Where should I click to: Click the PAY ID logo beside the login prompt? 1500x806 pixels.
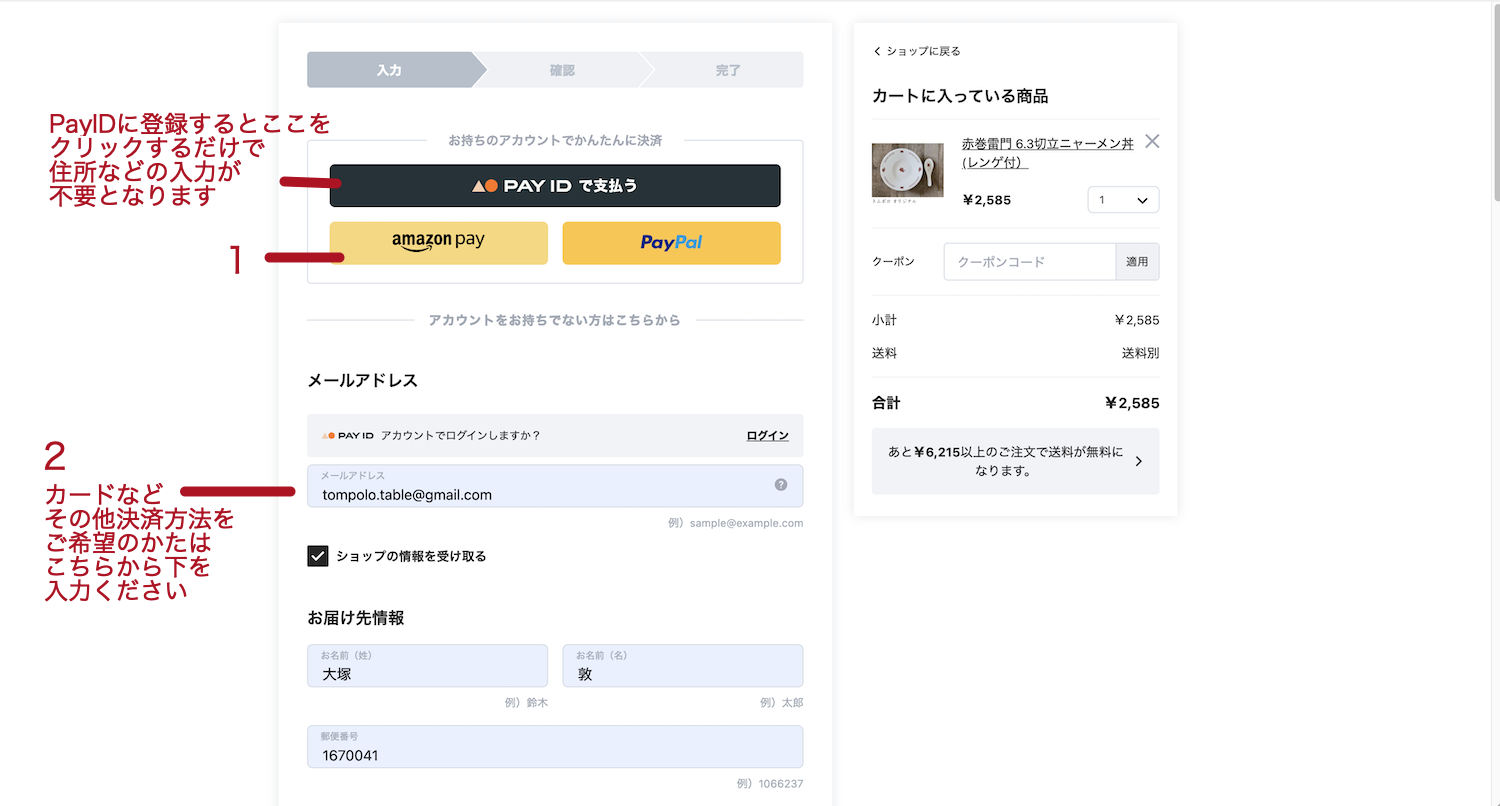click(x=348, y=436)
